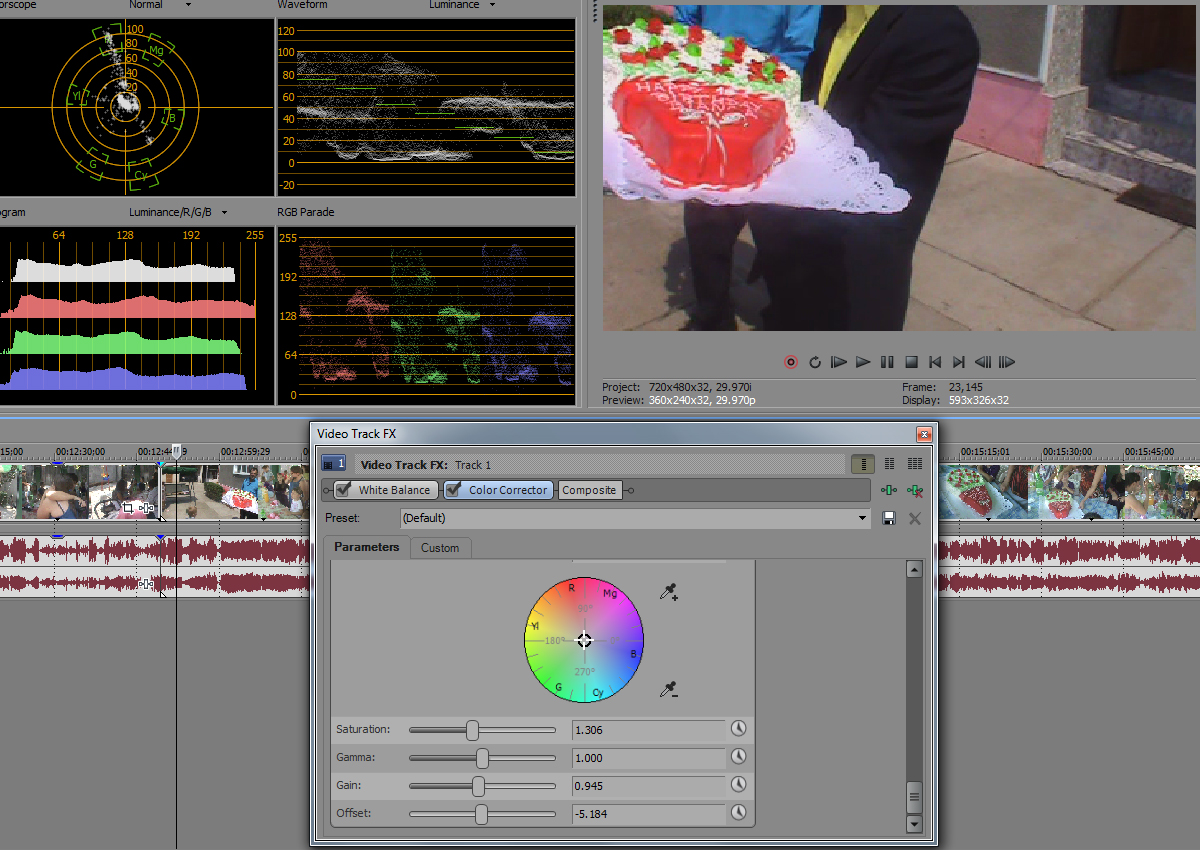Animate Saturation using its clock icon

coord(739,729)
